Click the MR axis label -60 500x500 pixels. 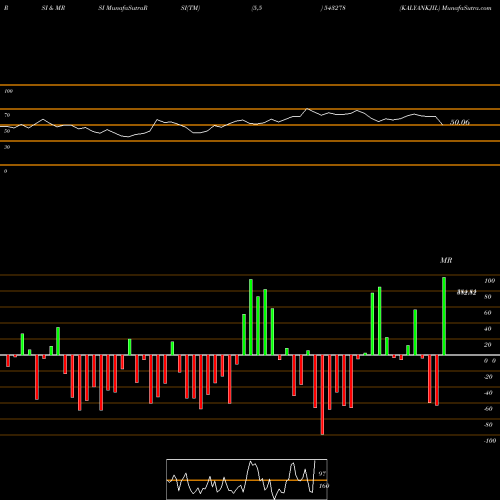coord(488,409)
